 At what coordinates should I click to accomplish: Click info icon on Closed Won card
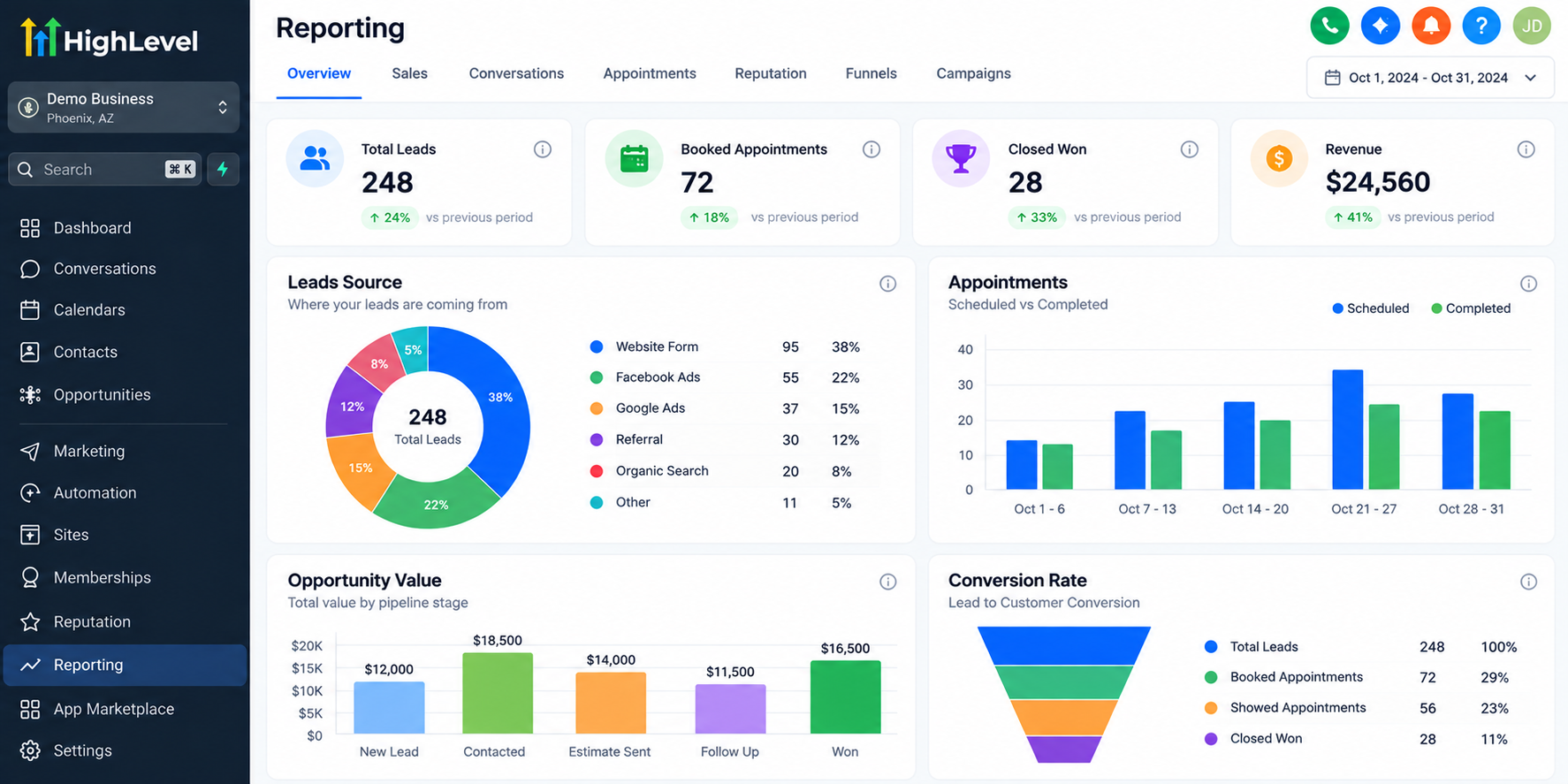coord(1190,149)
